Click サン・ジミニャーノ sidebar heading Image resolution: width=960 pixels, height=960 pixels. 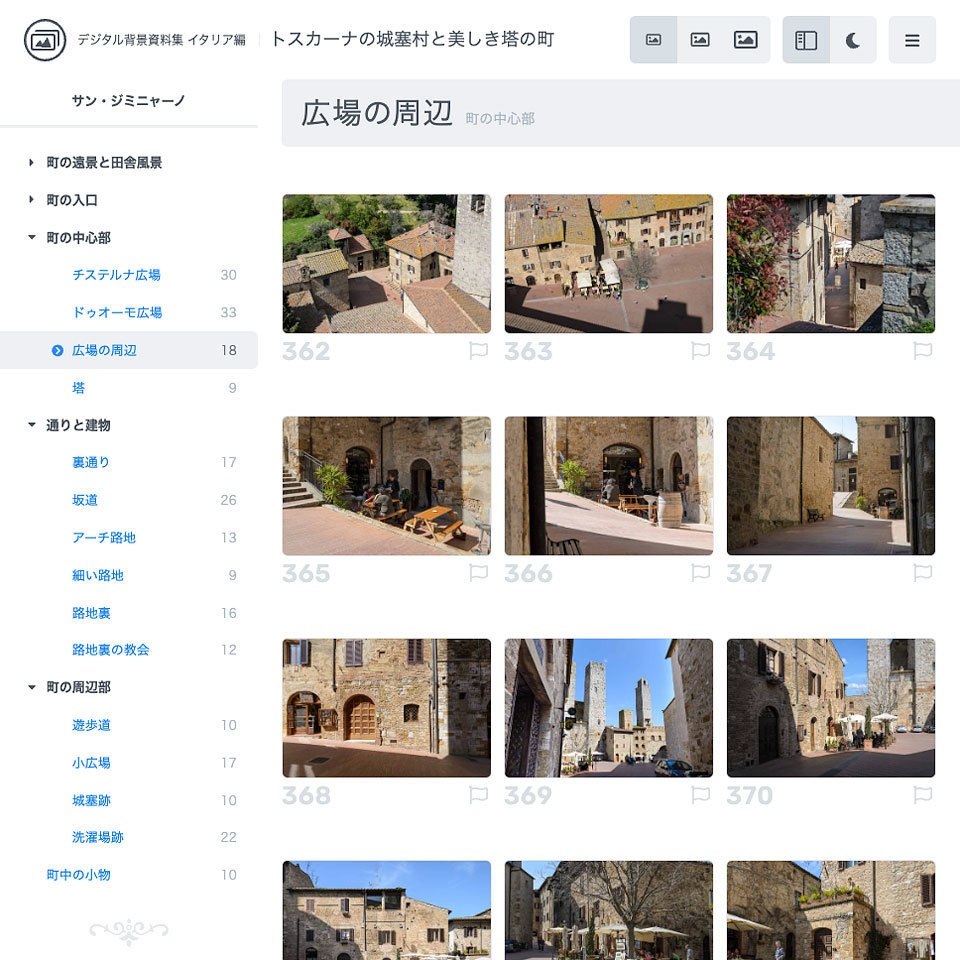click(129, 100)
